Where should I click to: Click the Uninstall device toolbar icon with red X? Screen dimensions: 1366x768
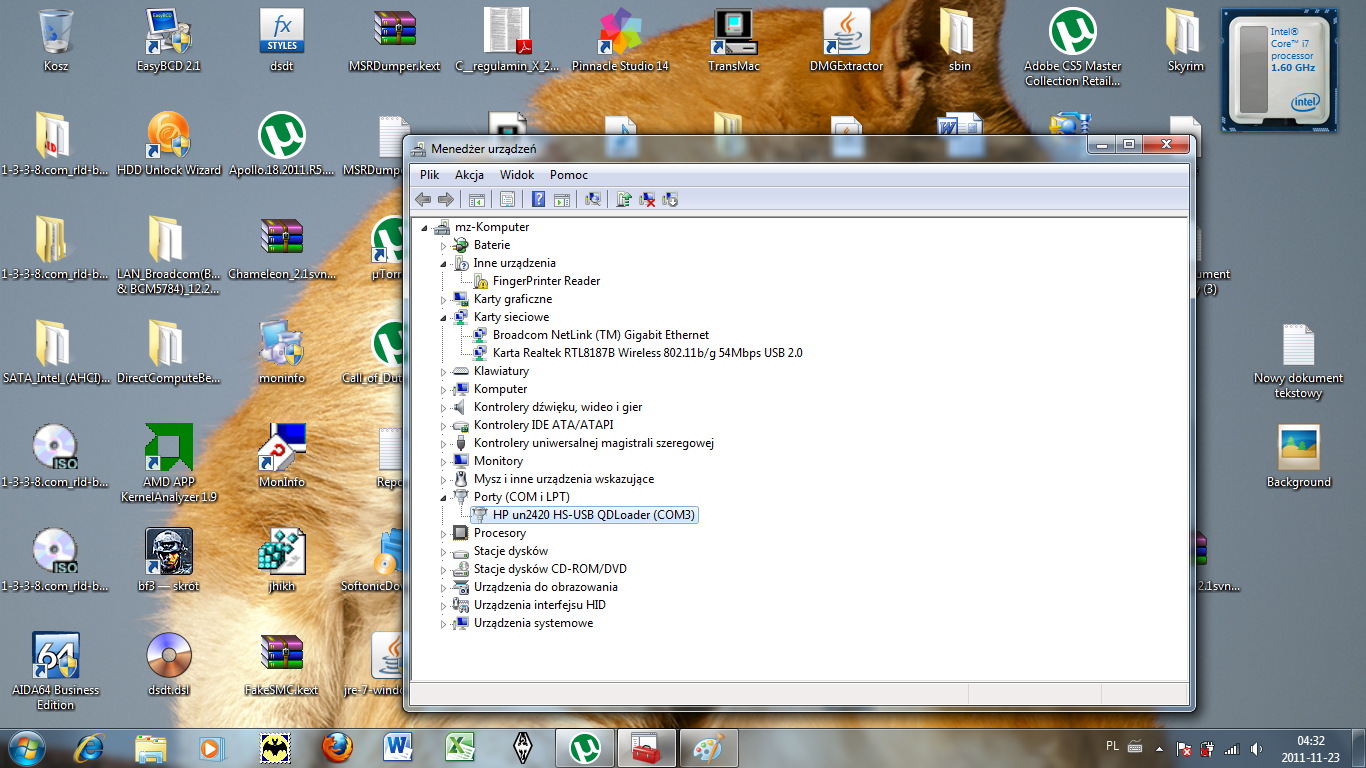(x=648, y=199)
